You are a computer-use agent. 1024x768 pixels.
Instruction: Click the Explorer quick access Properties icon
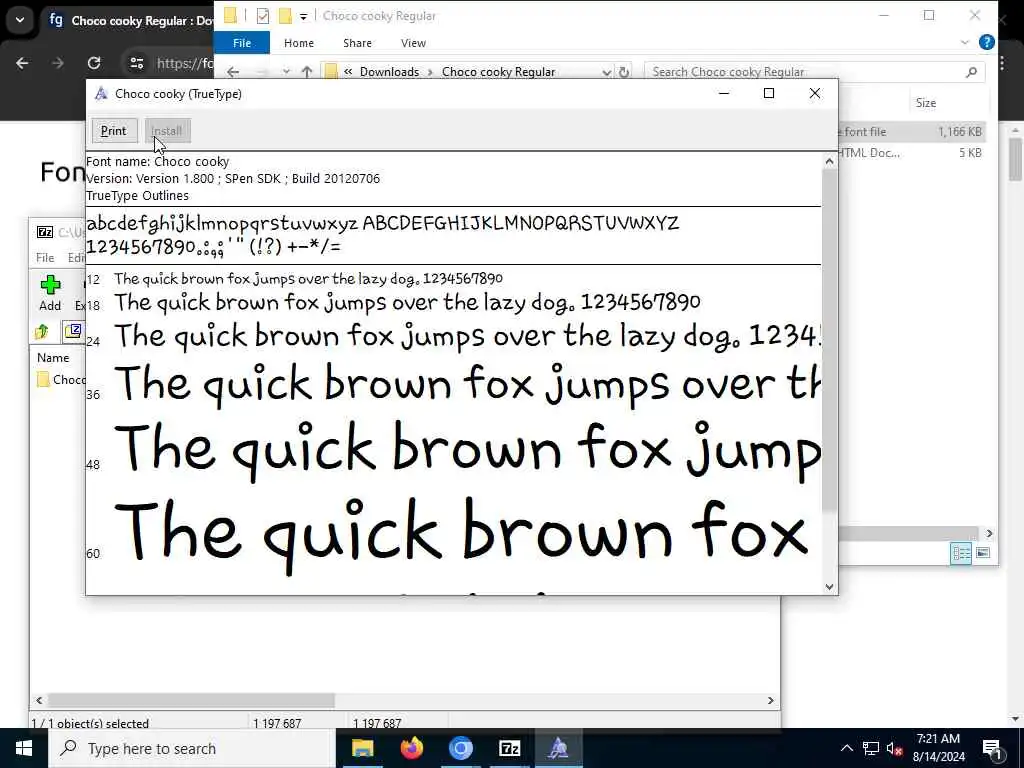[263, 16]
